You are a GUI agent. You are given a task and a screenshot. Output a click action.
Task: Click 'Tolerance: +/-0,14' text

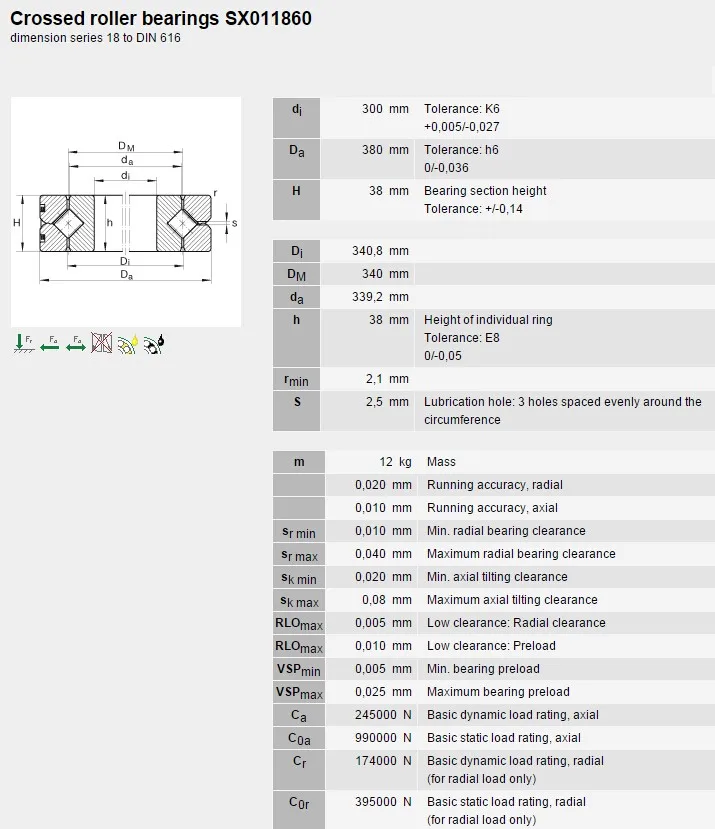(x=473, y=209)
